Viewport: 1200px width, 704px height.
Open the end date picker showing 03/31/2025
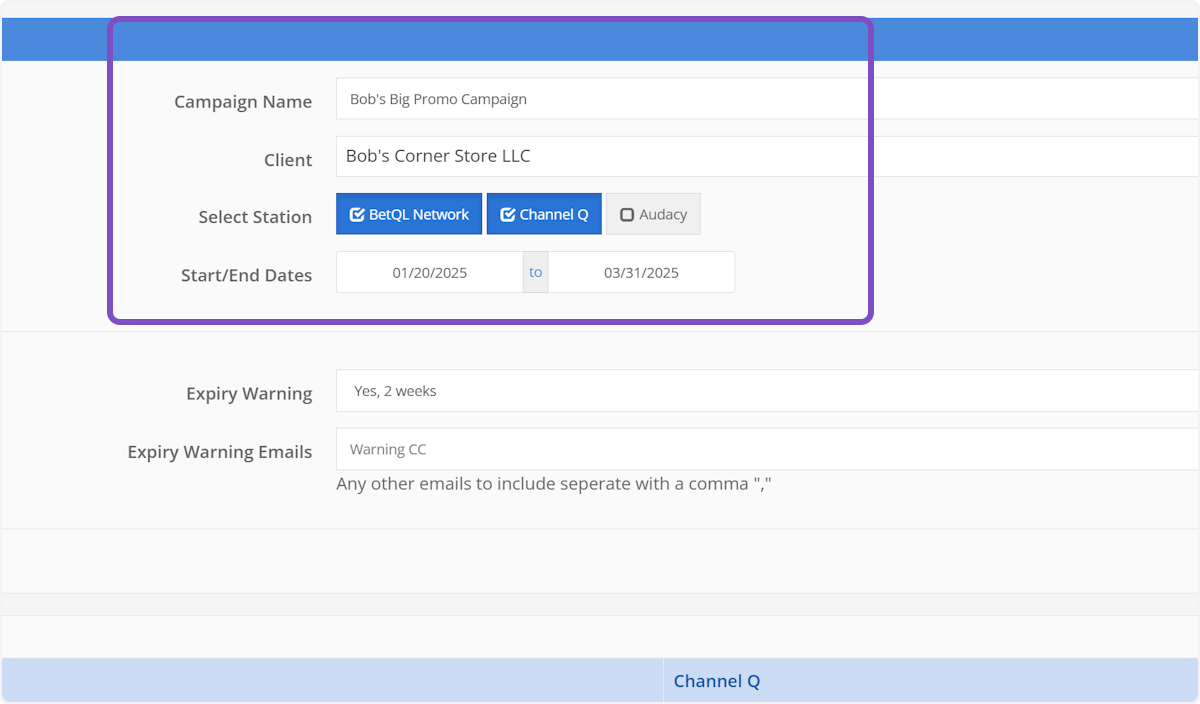641,273
